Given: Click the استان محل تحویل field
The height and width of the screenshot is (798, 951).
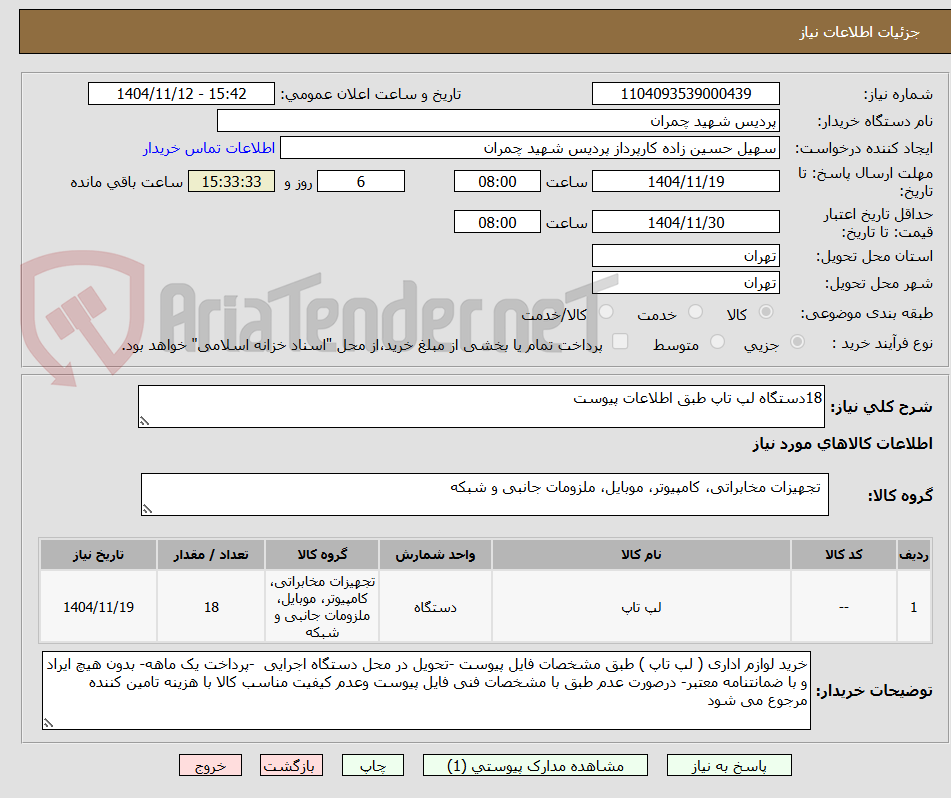Looking at the screenshot, I should 685,256.
